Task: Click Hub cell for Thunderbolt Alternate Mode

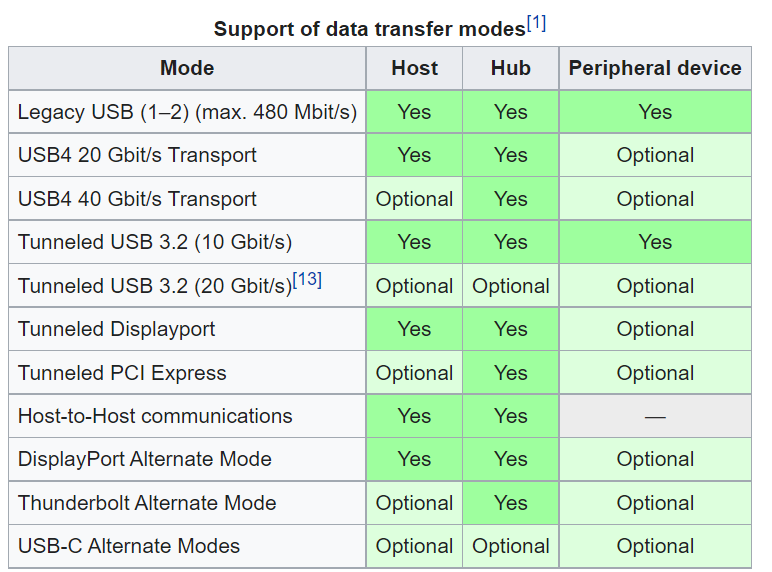Action: pos(510,503)
